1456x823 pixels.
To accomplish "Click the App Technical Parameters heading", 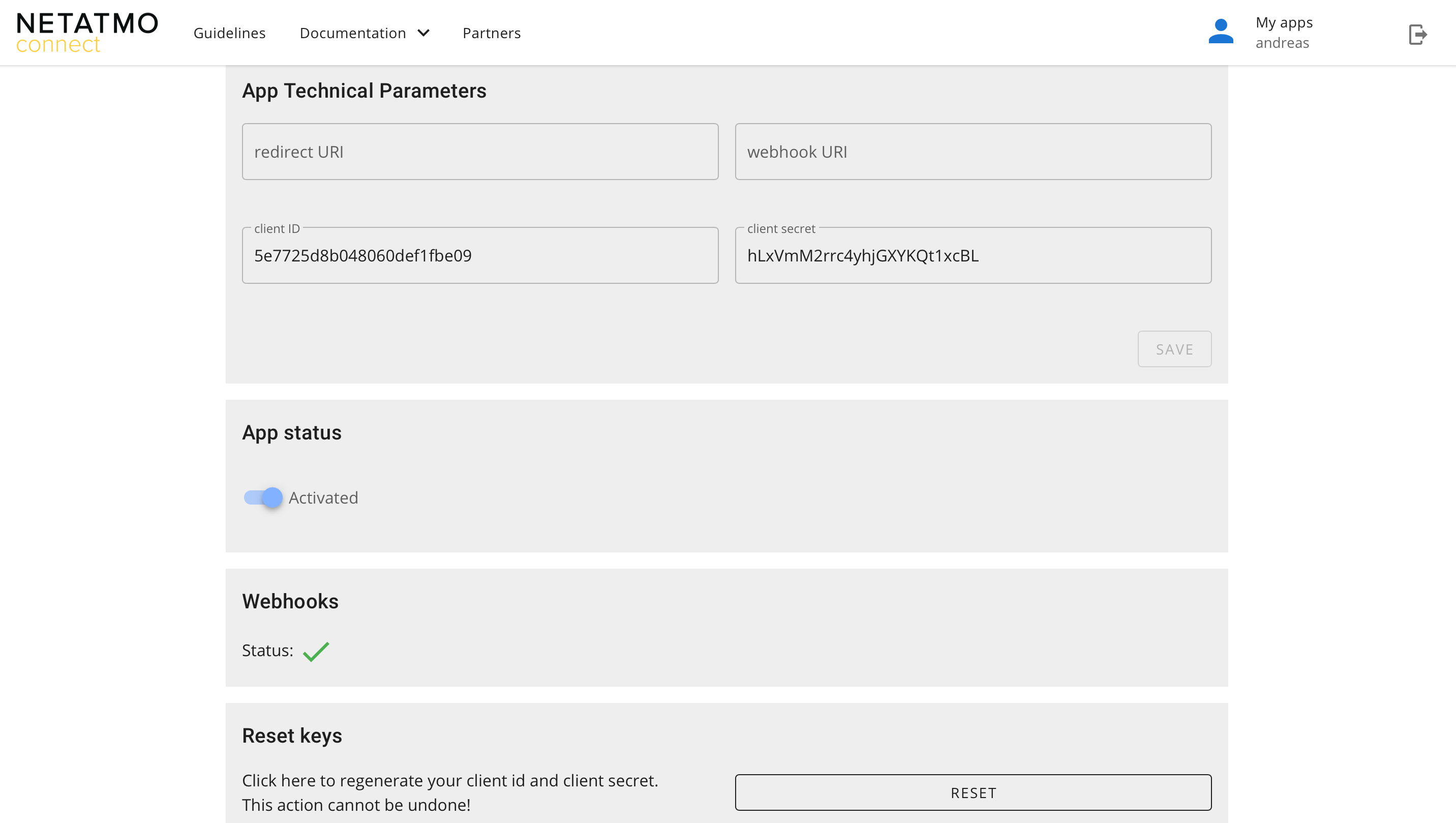I will point(364,91).
